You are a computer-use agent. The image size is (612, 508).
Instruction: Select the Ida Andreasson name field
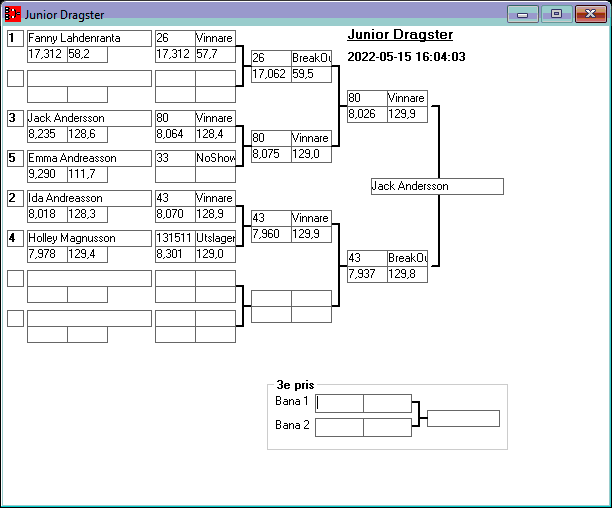(89, 198)
